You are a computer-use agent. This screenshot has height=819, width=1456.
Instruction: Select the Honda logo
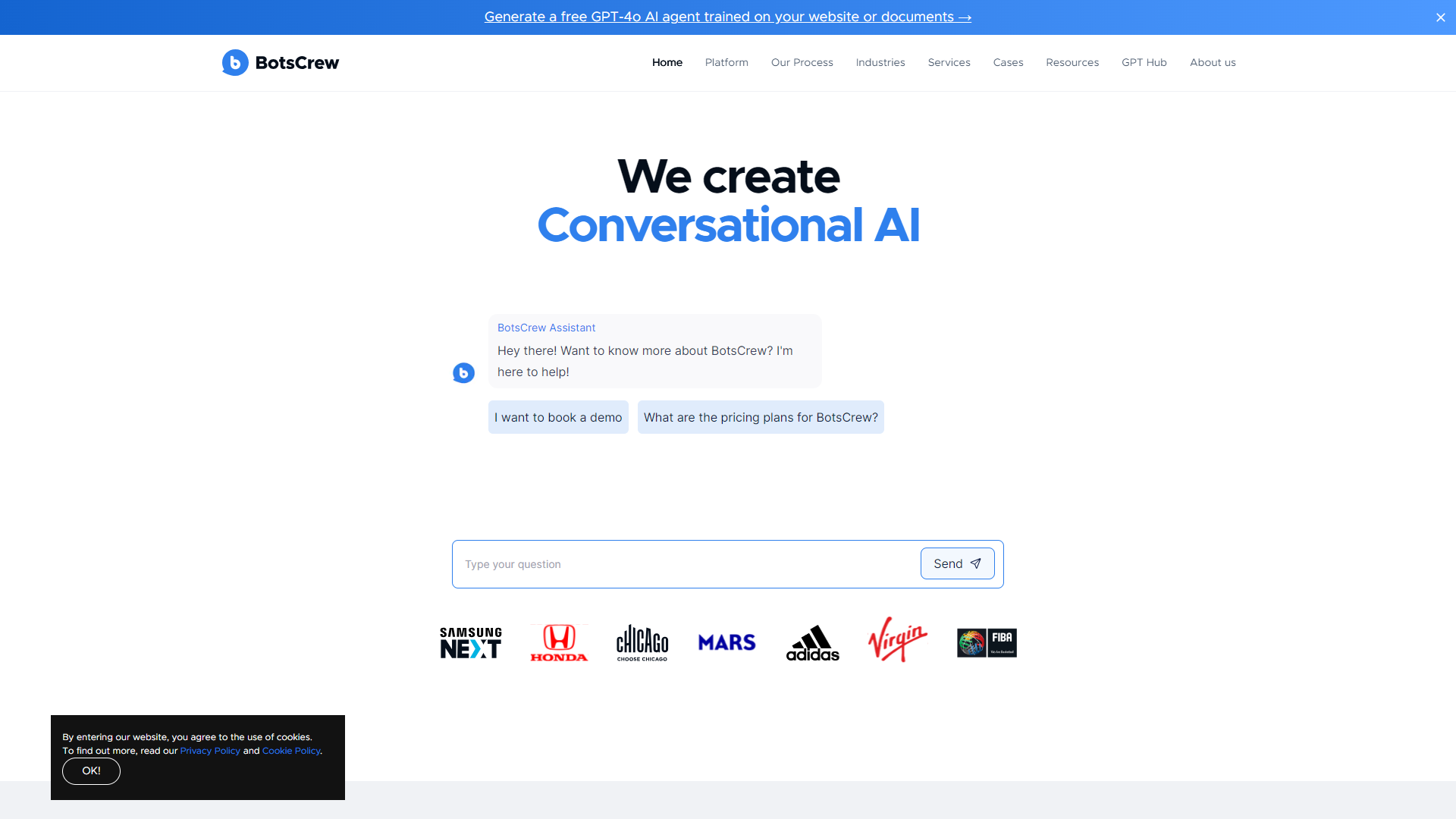click(x=559, y=642)
